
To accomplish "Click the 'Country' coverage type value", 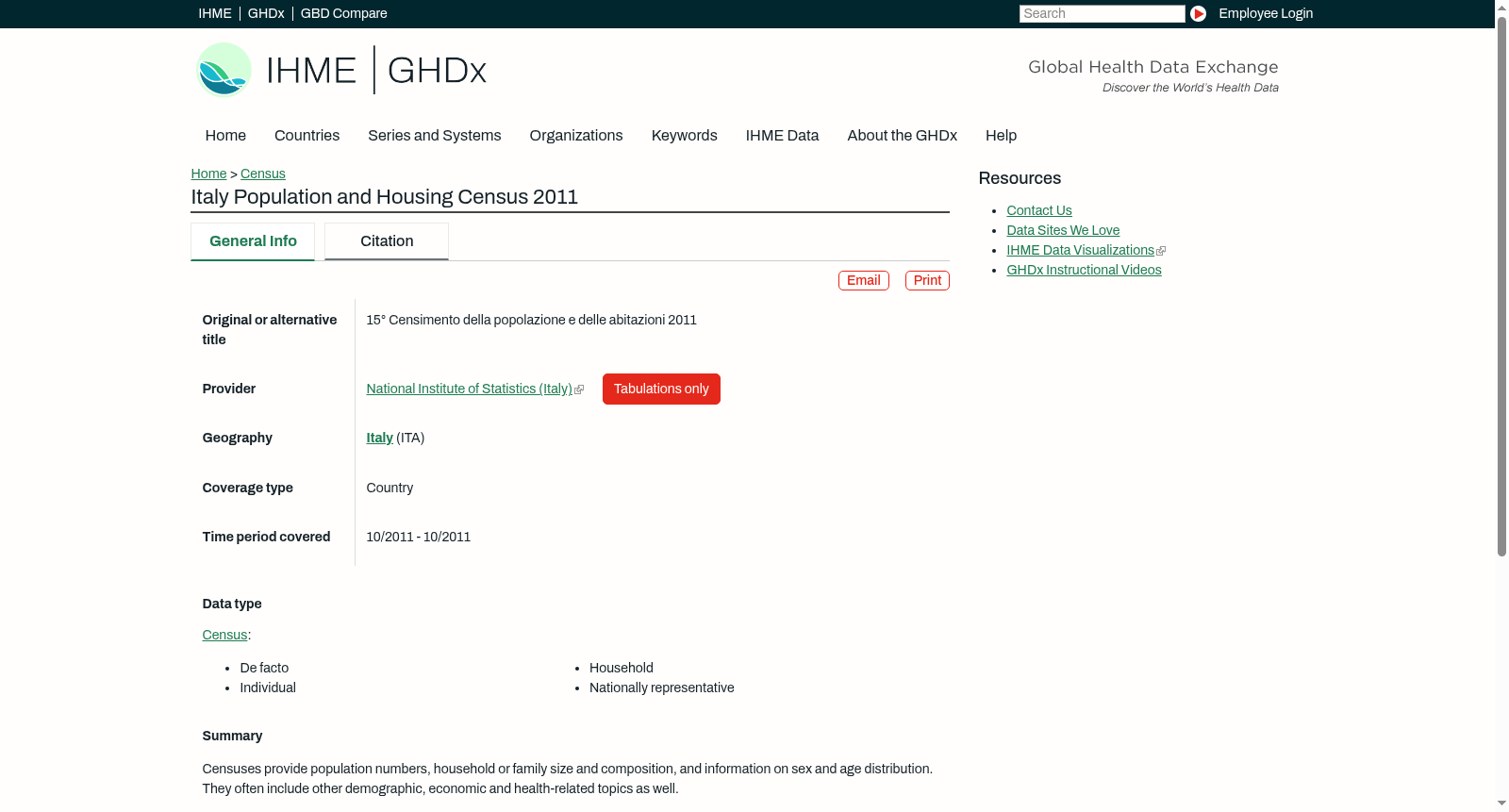I will (390, 489).
